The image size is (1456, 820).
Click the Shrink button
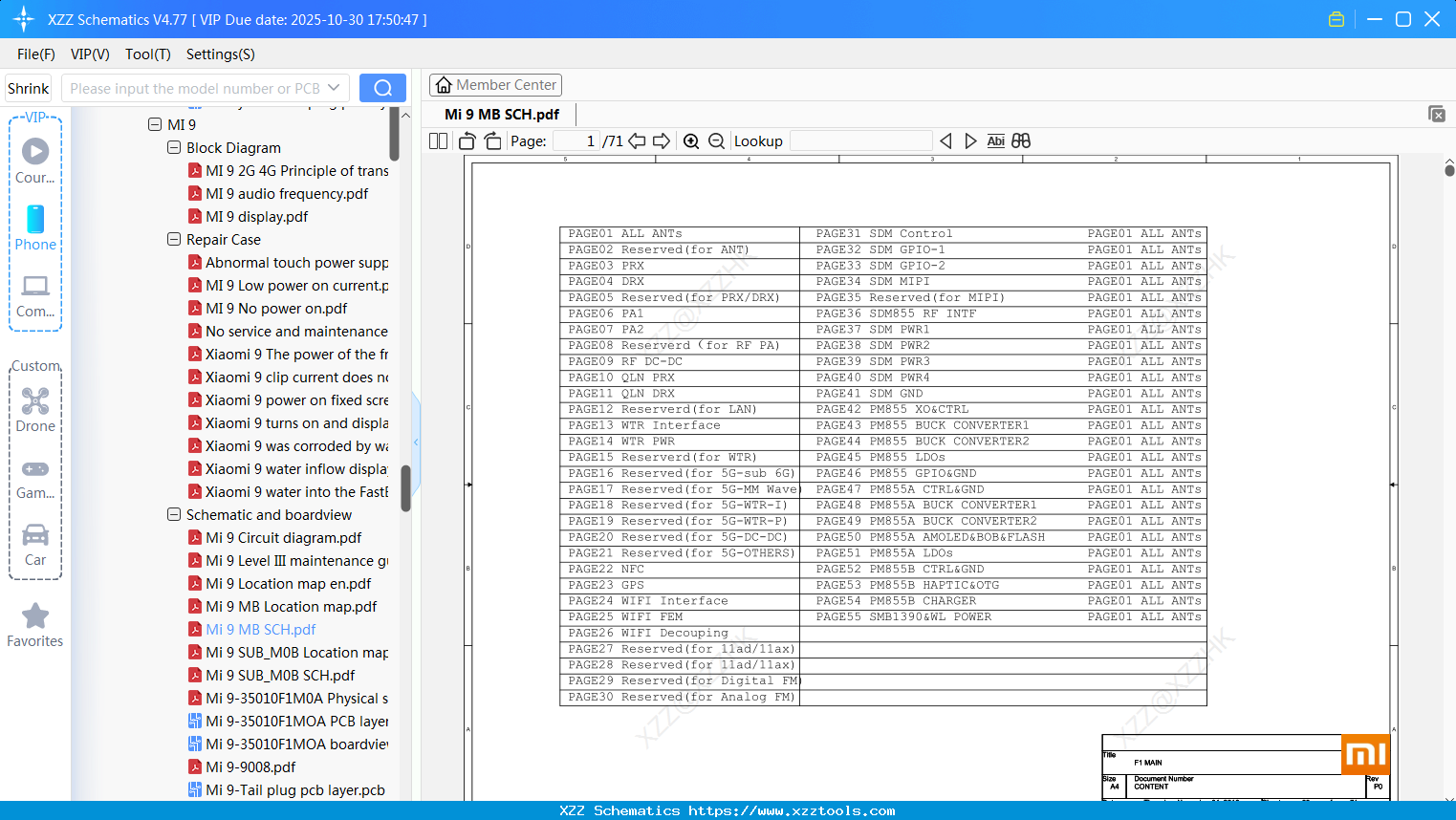(29, 88)
